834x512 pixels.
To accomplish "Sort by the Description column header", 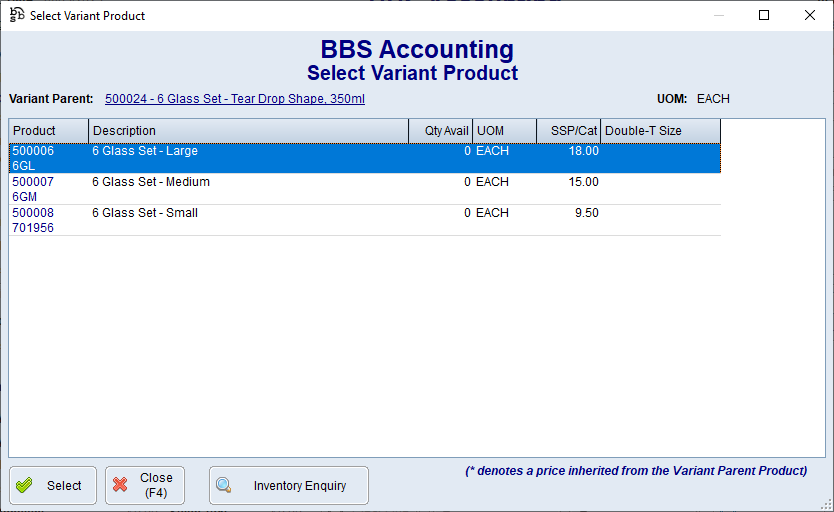I will coord(248,131).
